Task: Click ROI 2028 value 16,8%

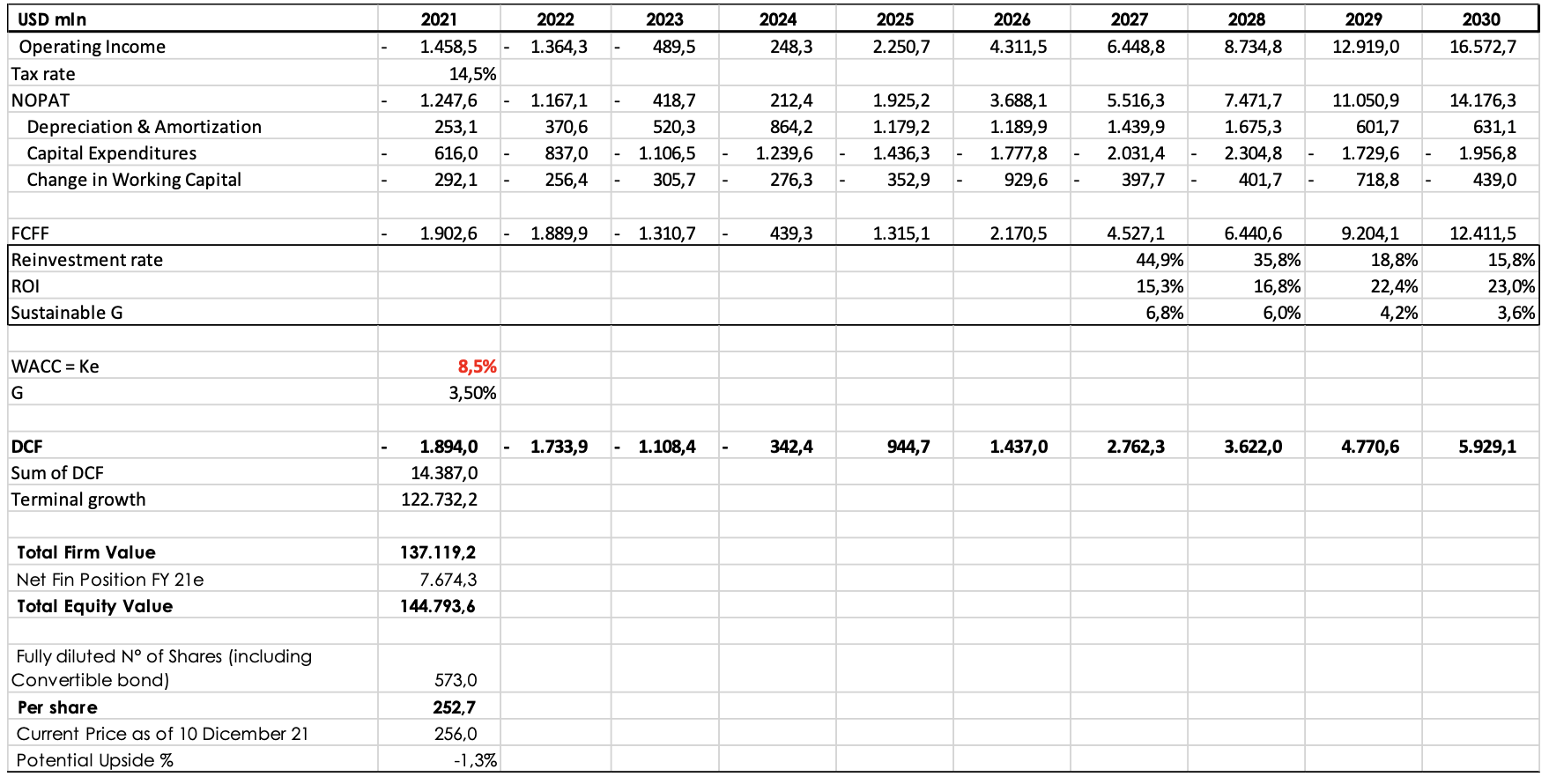Action: click(x=1277, y=286)
